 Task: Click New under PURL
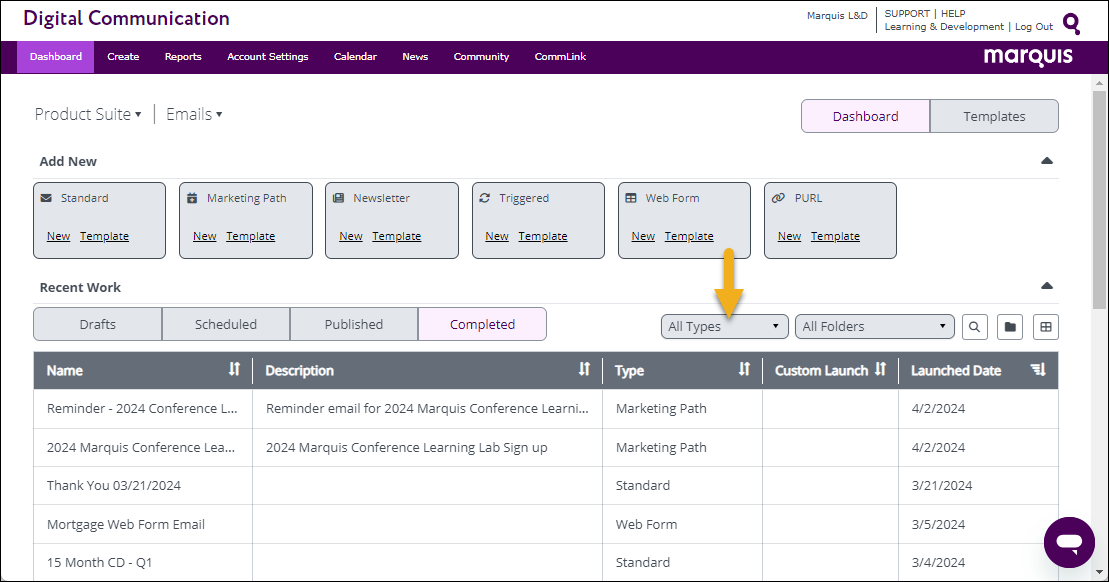(x=789, y=236)
